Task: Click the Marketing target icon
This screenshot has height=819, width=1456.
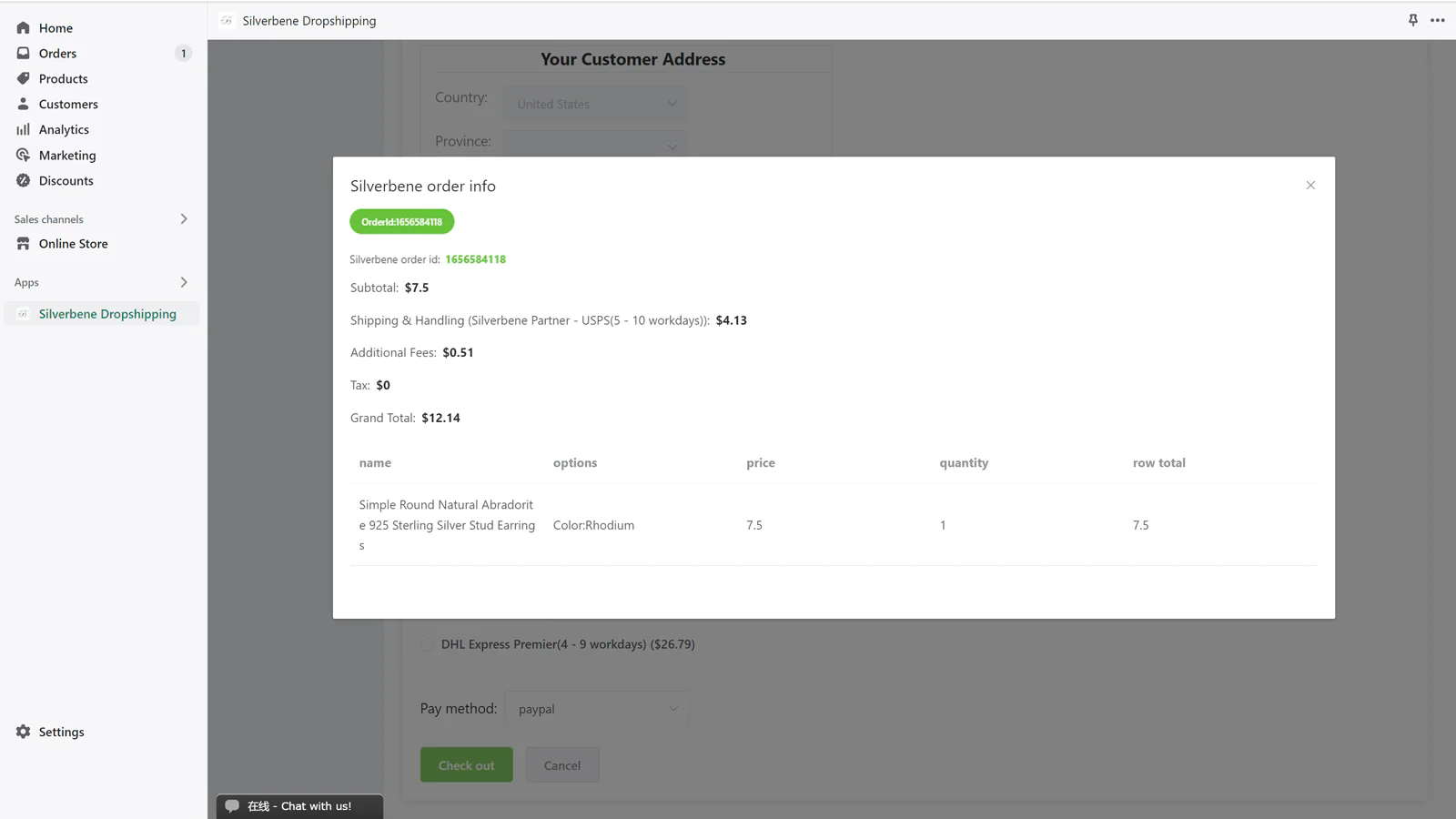Action: [x=24, y=156]
